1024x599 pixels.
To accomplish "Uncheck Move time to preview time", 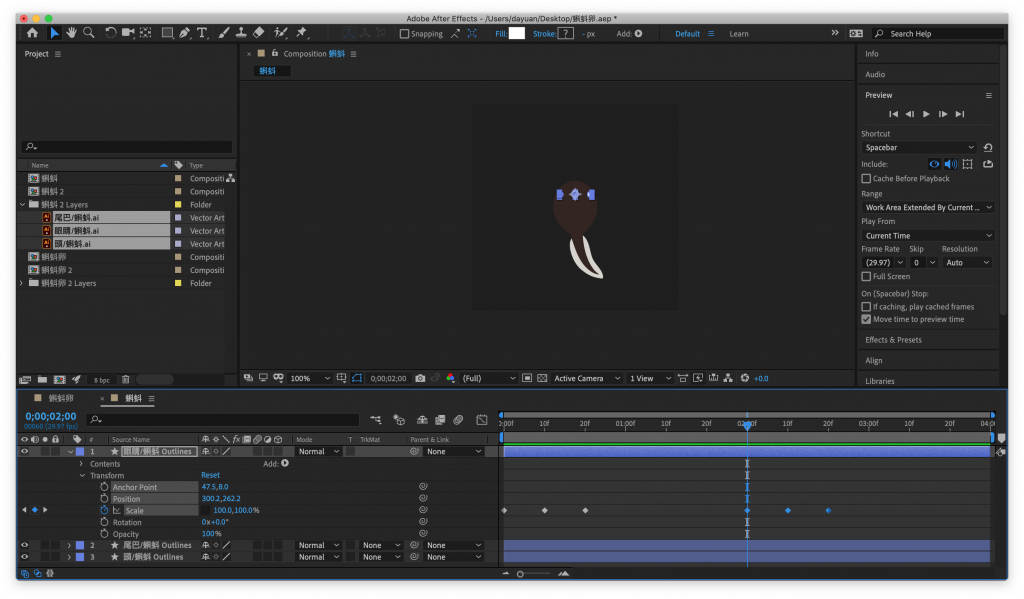I will (866, 319).
